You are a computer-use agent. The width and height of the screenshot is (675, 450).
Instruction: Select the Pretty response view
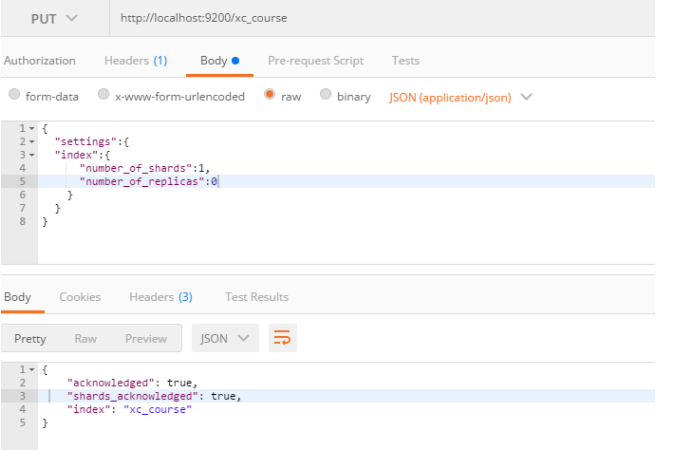click(x=30, y=339)
